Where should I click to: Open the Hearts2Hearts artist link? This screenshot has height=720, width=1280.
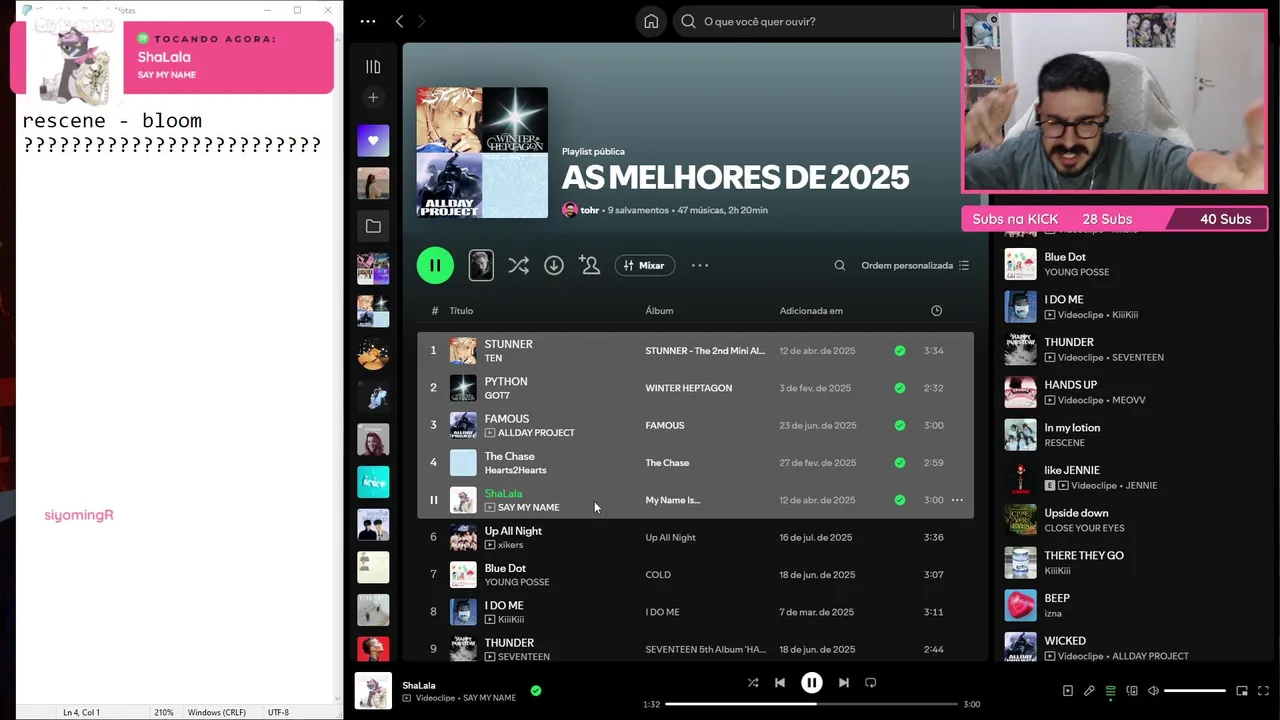(515, 470)
